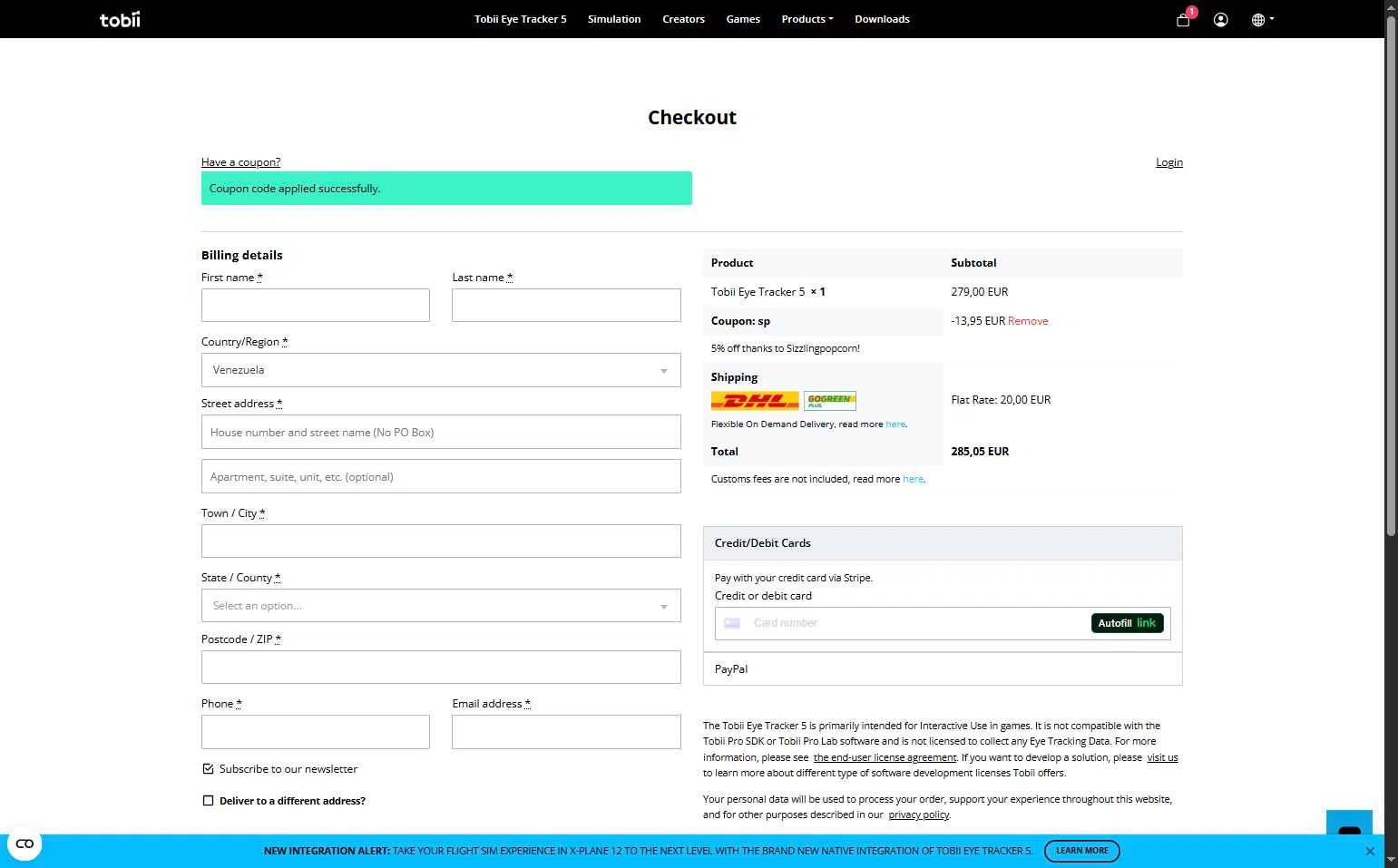Select the Credit/Debit Cards payment option
This screenshot has height=868, width=1398.
943,543
